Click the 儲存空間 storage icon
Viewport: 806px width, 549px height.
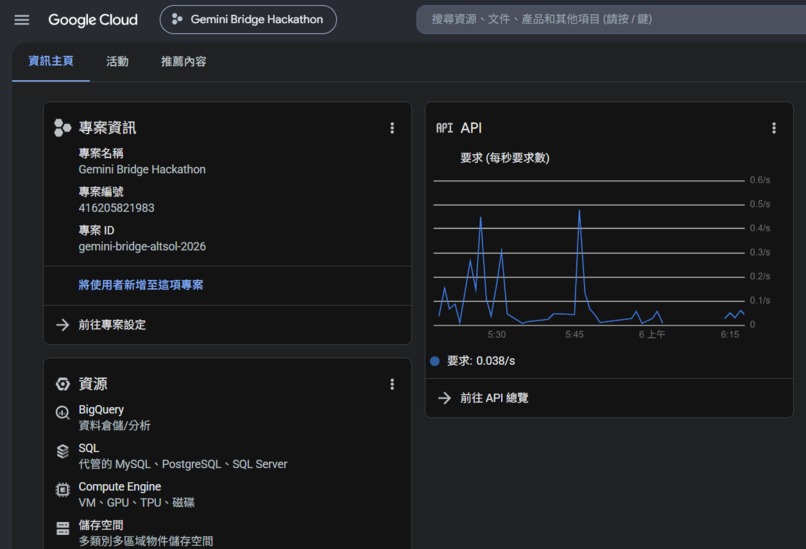[x=63, y=528]
